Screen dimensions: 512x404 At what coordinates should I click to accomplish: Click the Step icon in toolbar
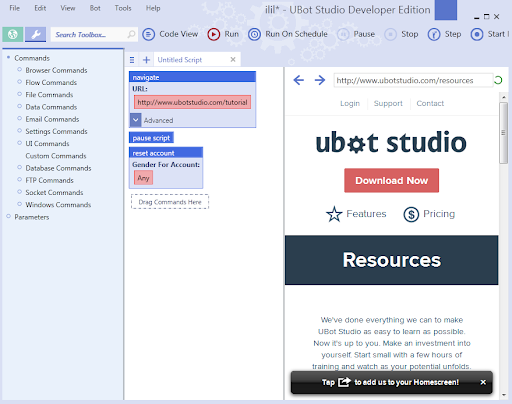[x=434, y=34]
